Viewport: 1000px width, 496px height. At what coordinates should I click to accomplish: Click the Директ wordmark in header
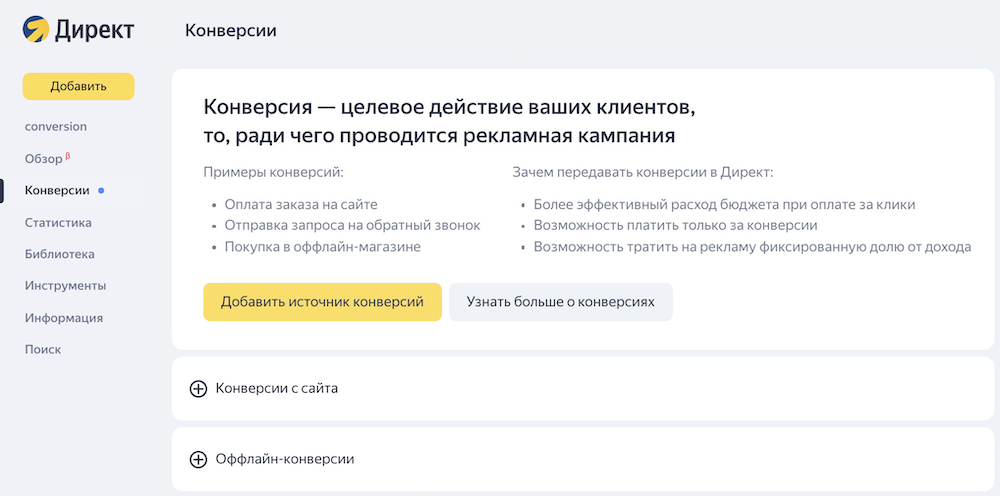click(x=94, y=30)
